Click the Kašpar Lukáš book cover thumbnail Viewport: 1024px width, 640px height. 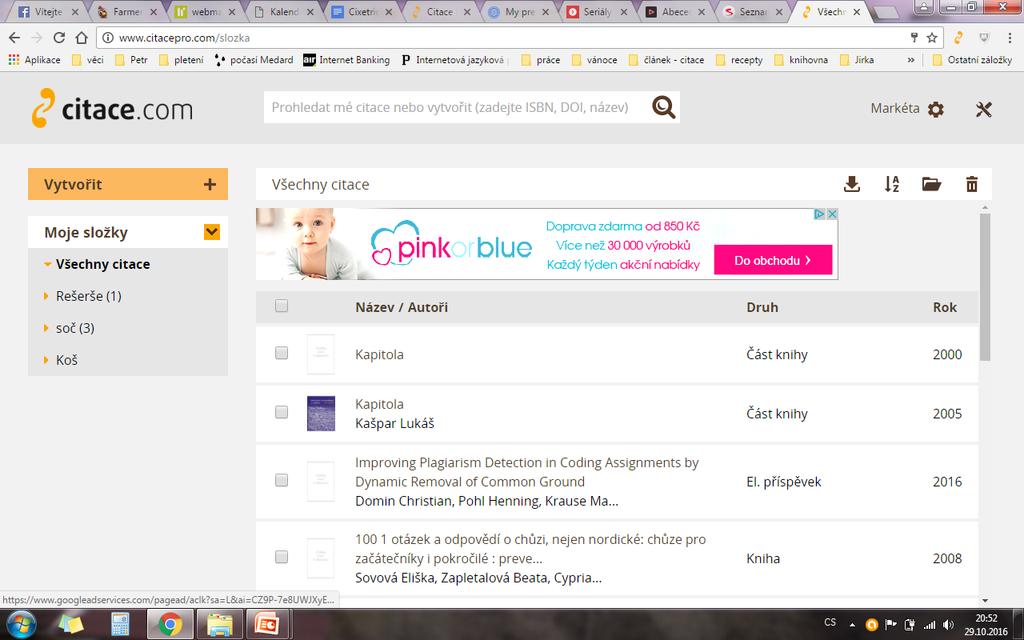coord(321,413)
